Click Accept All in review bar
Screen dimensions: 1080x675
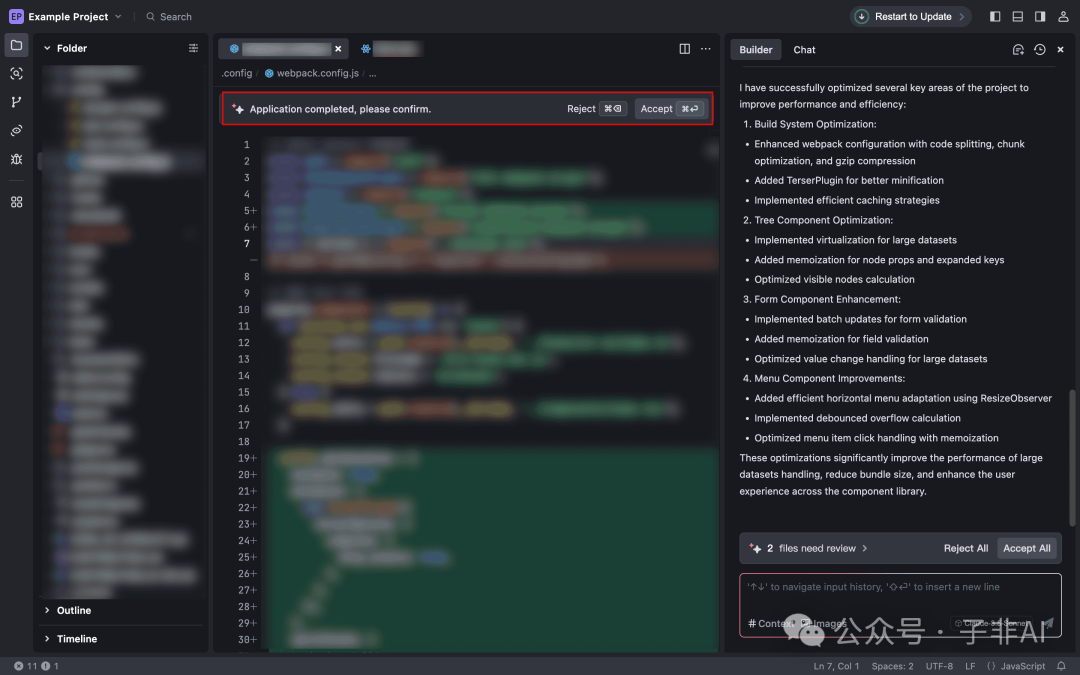click(x=1026, y=548)
